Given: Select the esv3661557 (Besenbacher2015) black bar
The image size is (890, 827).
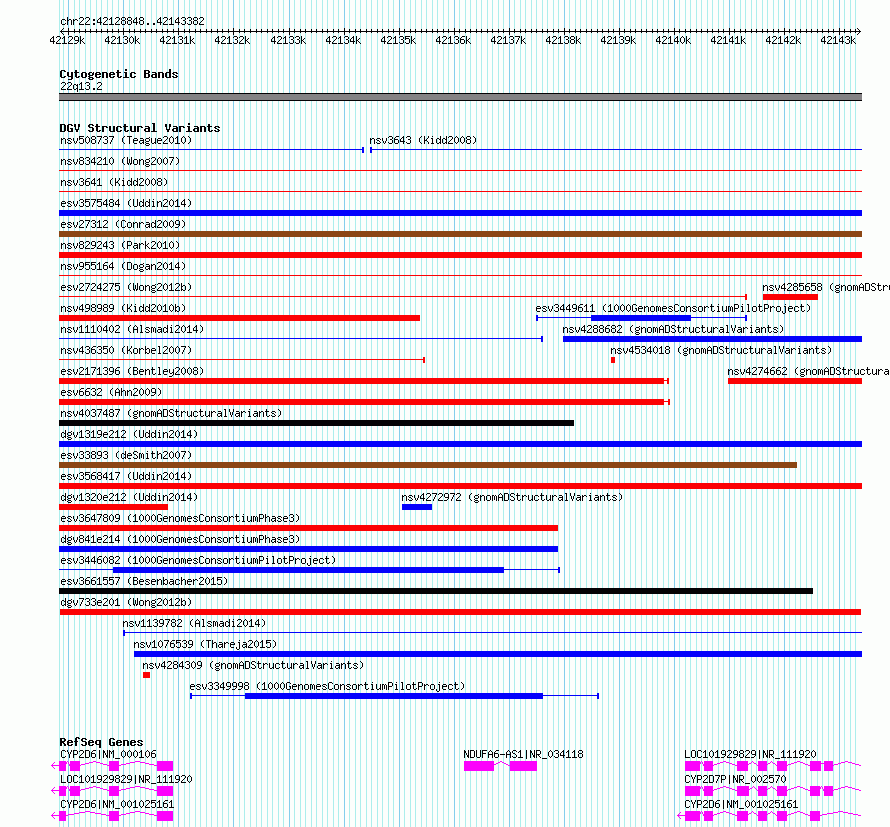Looking at the screenshot, I should click(x=436, y=591).
